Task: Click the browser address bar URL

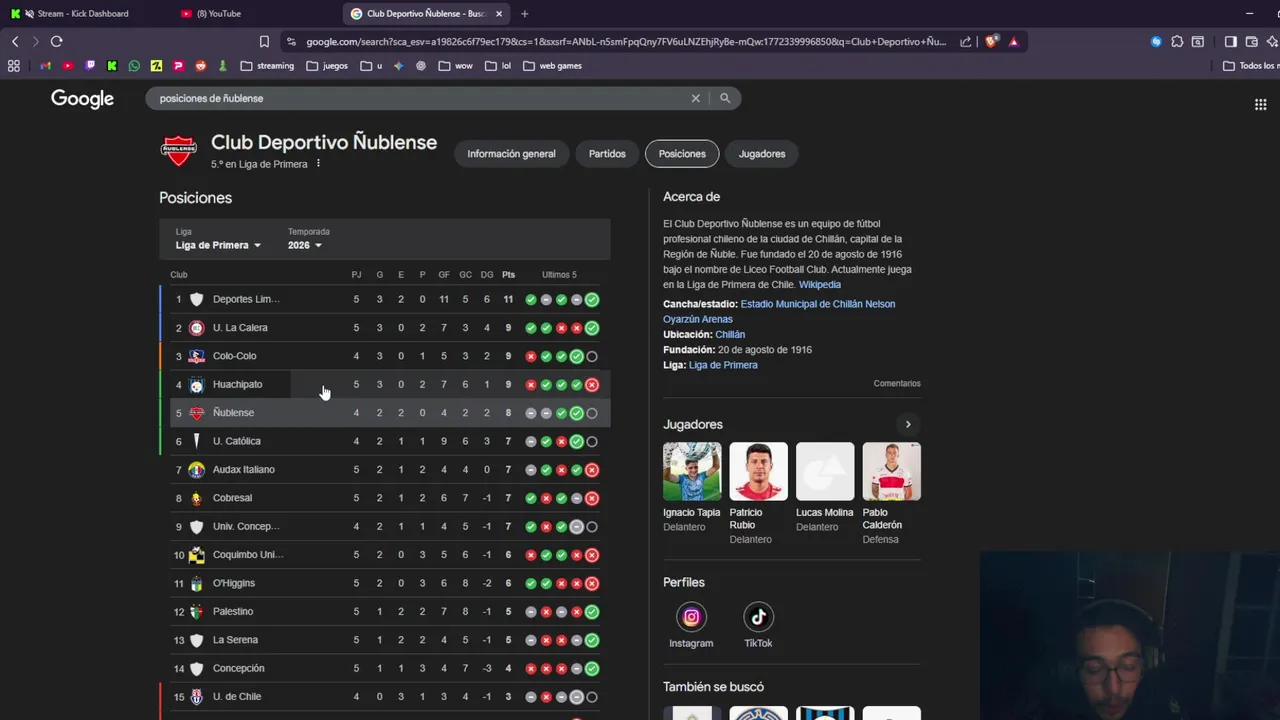Action: point(626,42)
